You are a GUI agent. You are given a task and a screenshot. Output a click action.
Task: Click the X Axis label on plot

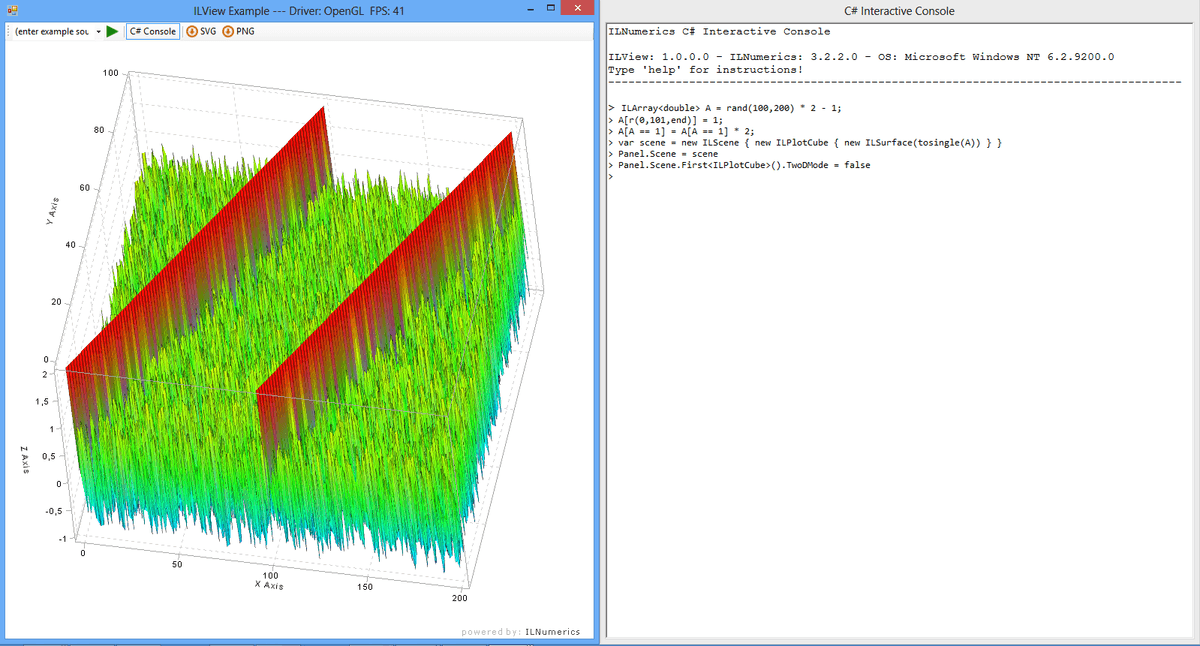(268, 585)
